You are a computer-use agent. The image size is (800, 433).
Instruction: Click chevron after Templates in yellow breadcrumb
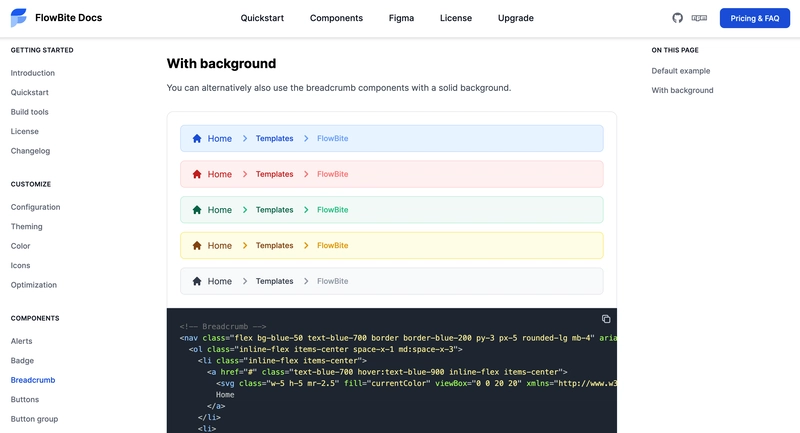pos(306,245)
